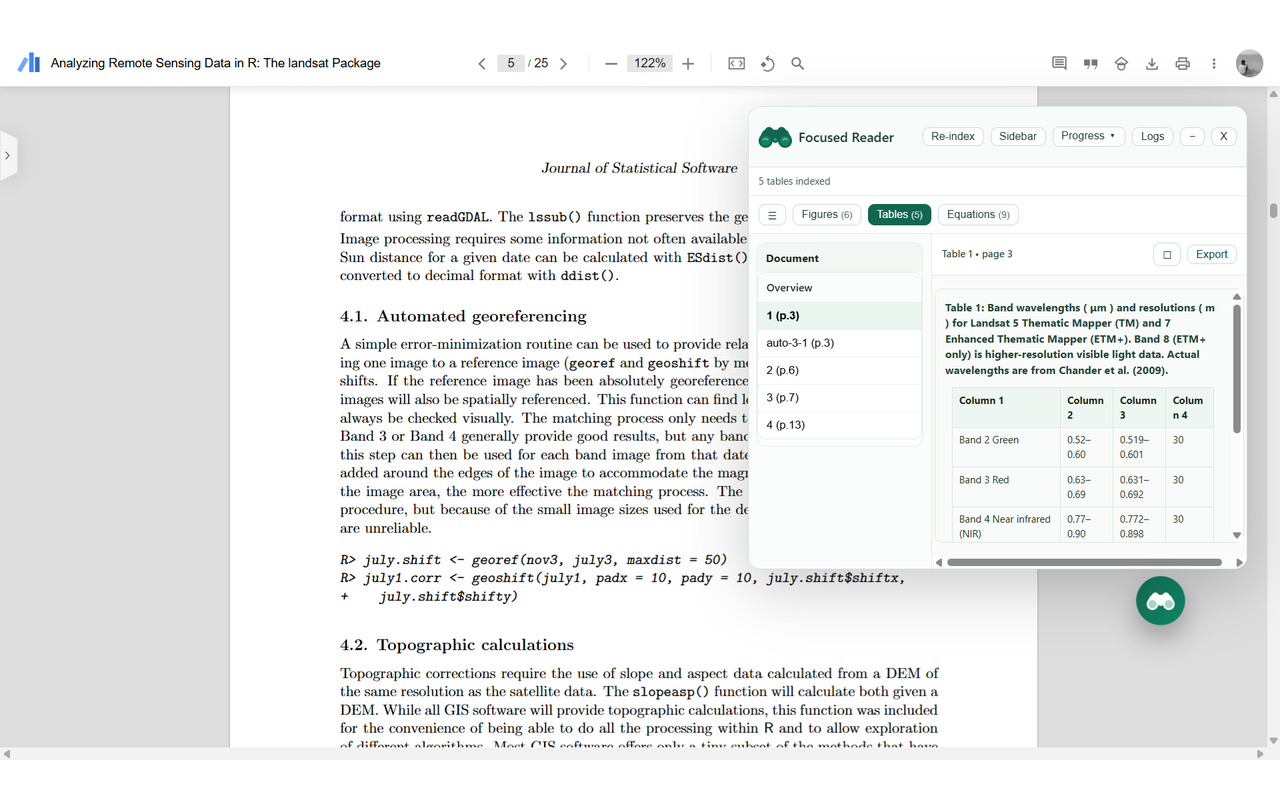Click the Column 1 table header
This screenshot has width=1280, height=800.
pos(1005,408)
